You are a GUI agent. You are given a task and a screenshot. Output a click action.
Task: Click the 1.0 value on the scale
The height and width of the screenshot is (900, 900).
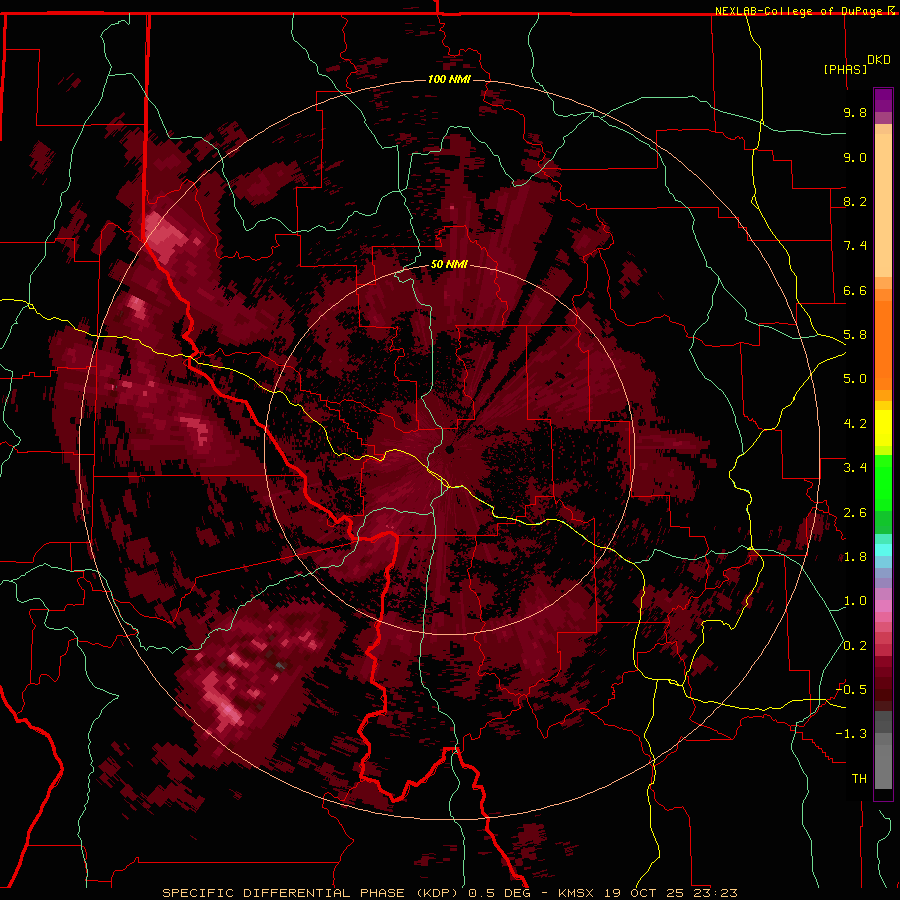[x=855, y=601]
